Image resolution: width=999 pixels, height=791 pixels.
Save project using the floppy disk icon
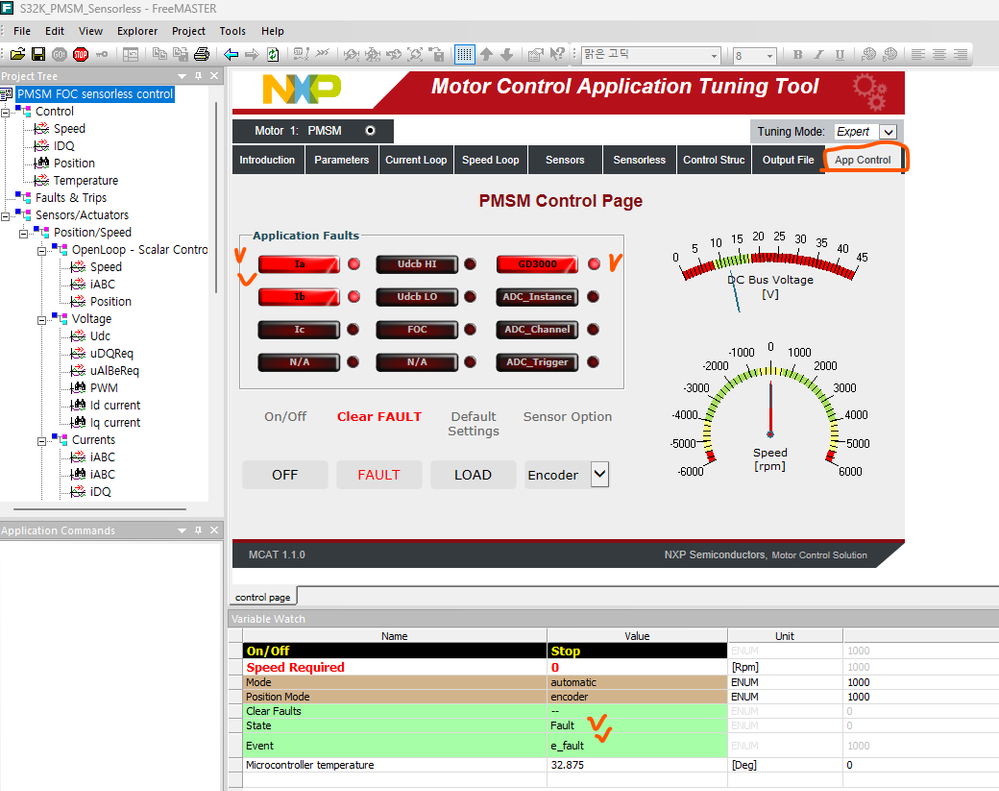click(x=38, y=55)
